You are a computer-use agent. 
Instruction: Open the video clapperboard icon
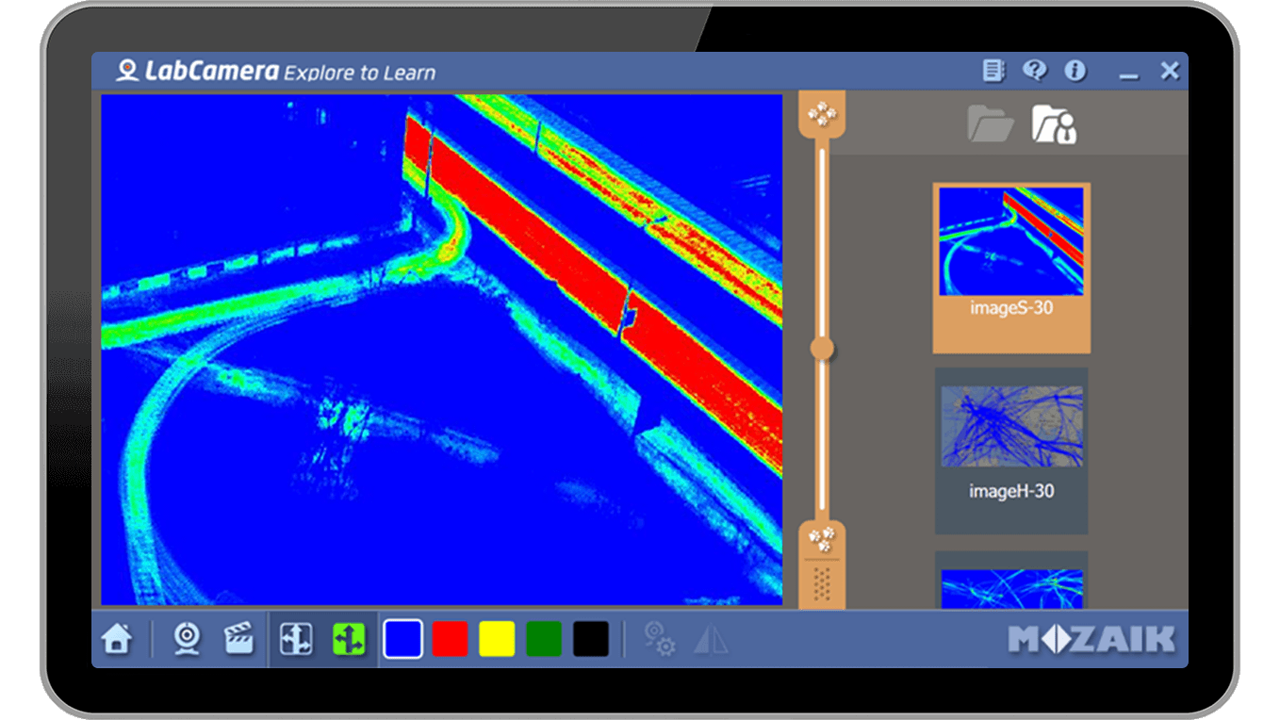[x=238, y=639]
